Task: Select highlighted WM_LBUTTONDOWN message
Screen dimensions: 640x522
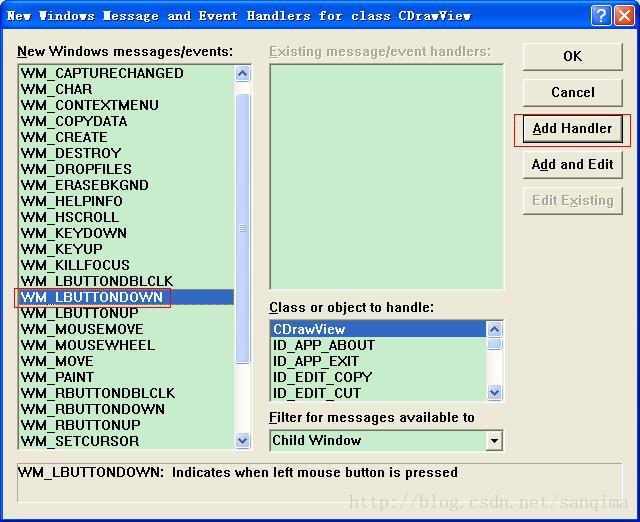Action: pos(127,297)
